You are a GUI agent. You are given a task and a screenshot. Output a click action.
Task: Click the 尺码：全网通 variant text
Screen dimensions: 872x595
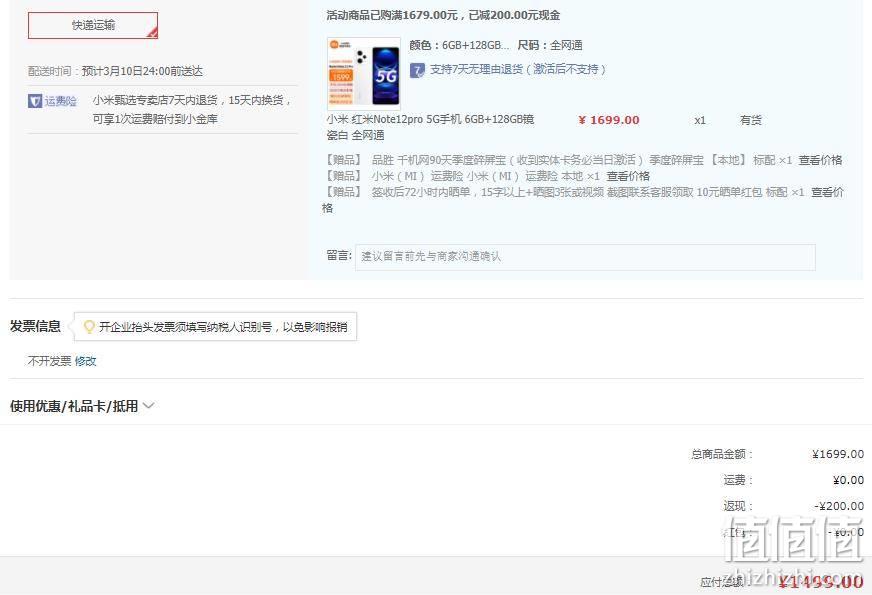pos(549,45)
